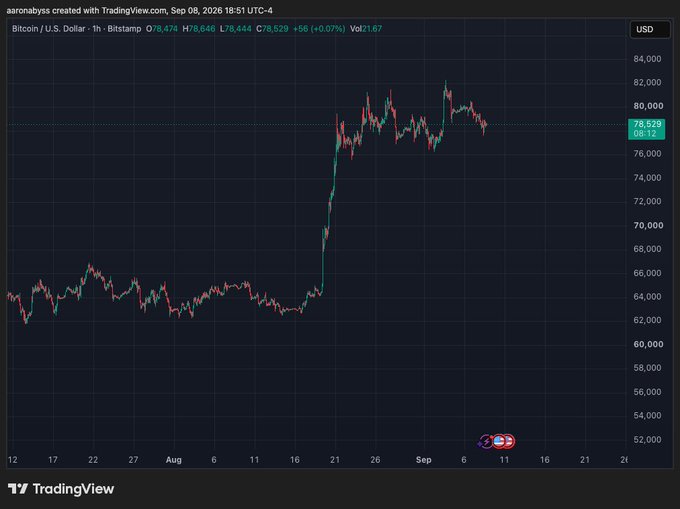Click the 68,000 price axis label
Image resolution: width=680 pixels, height=509 pixels.
point(647,249)
